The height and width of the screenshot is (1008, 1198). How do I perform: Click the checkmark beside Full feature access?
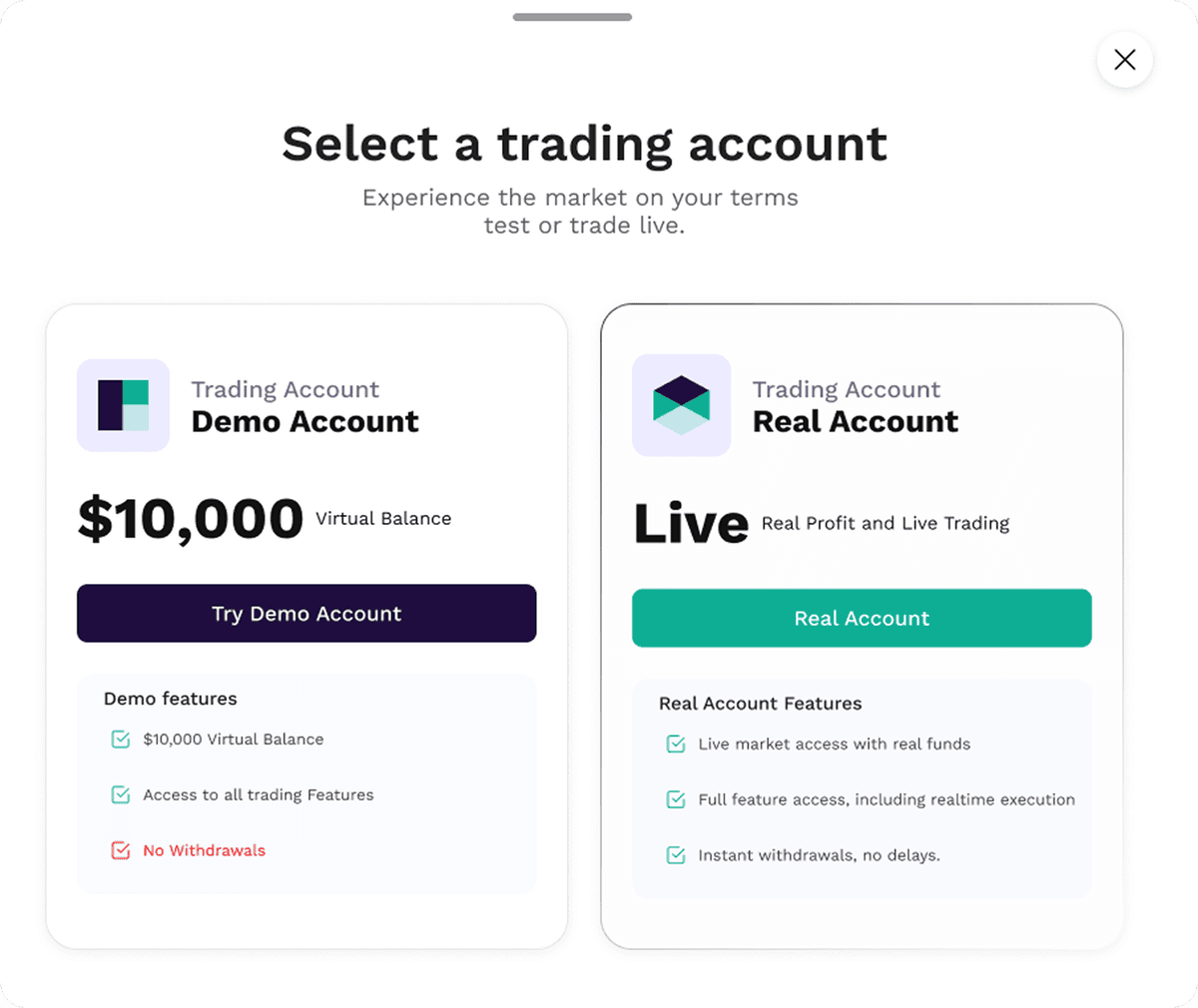[676, 799]
